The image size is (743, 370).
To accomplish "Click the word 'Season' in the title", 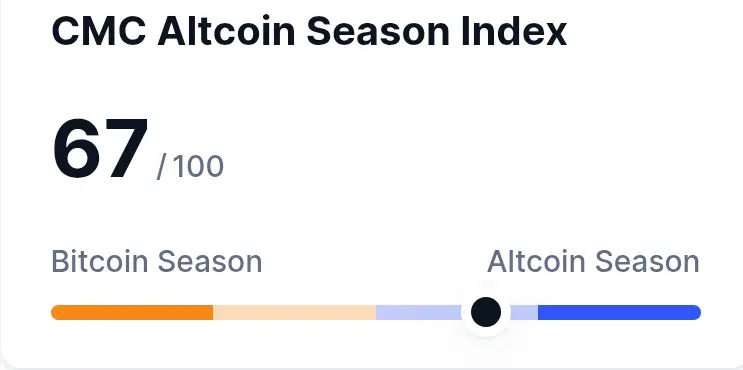I will pos(378,31).
